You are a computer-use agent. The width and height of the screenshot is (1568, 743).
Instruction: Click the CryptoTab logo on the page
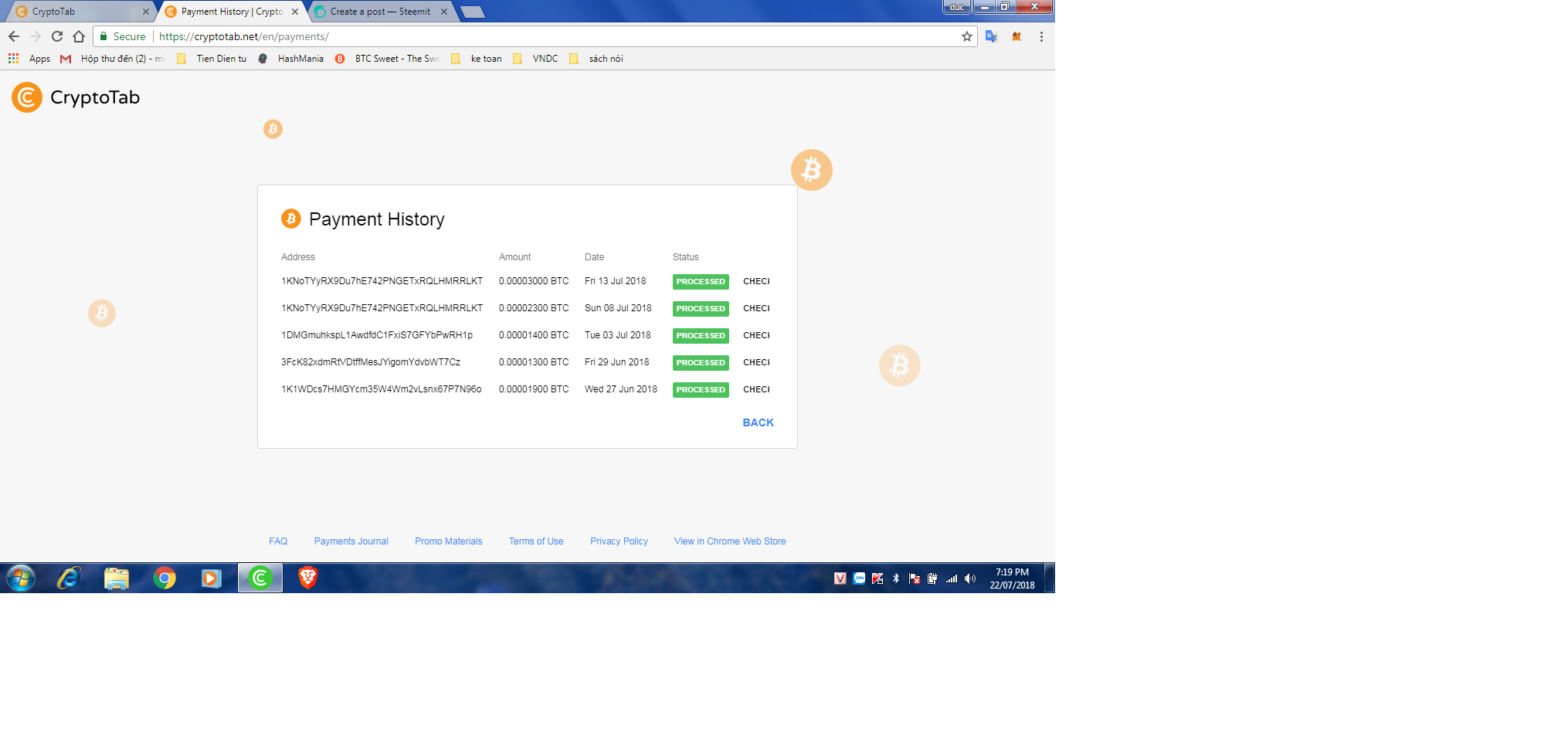[76, 97]
